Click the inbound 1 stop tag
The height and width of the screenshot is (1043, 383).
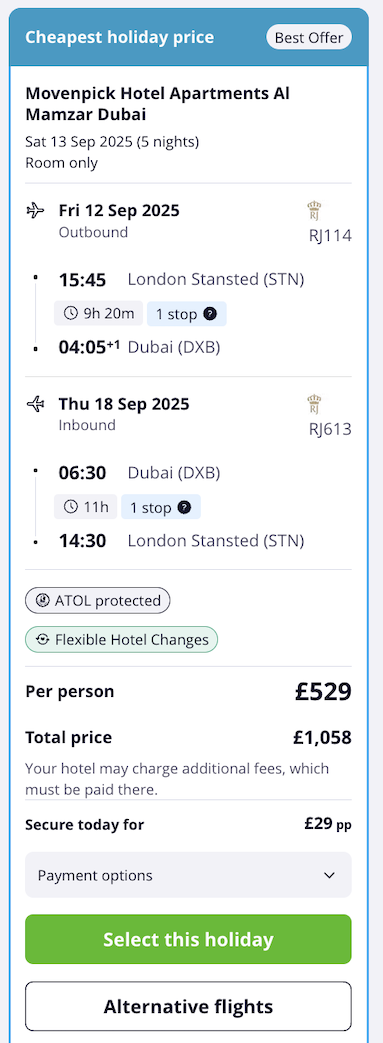tap(161, 508)
